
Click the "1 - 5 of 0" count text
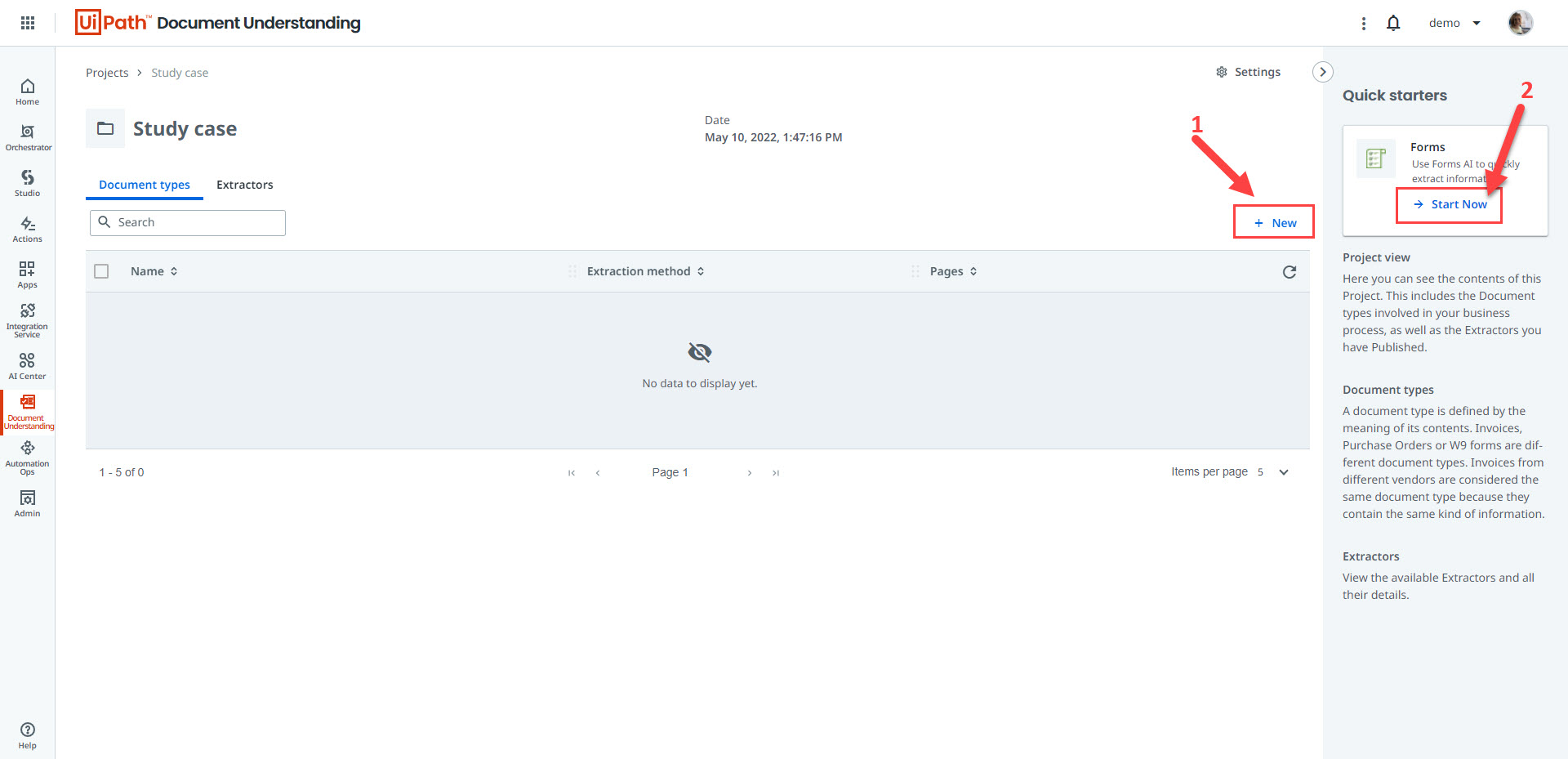coord(122,472)
